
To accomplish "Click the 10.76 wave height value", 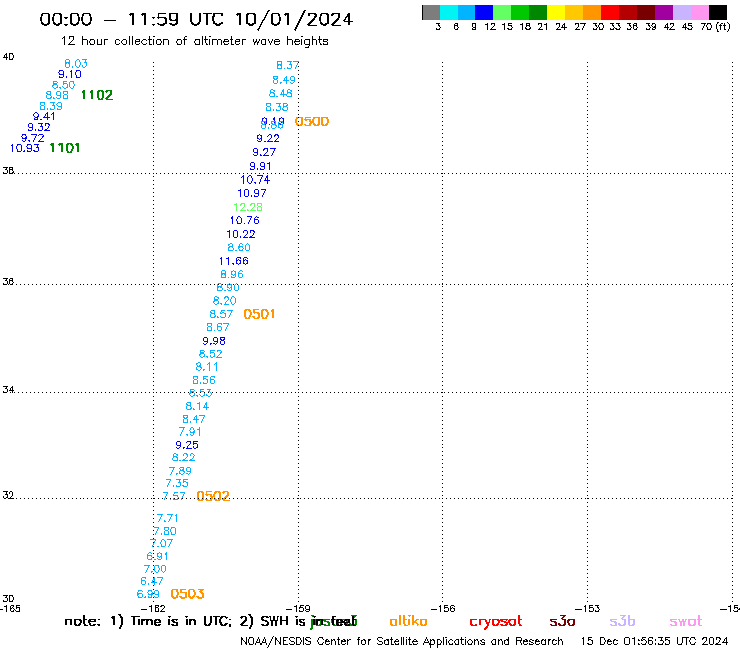I will point(244,220).
